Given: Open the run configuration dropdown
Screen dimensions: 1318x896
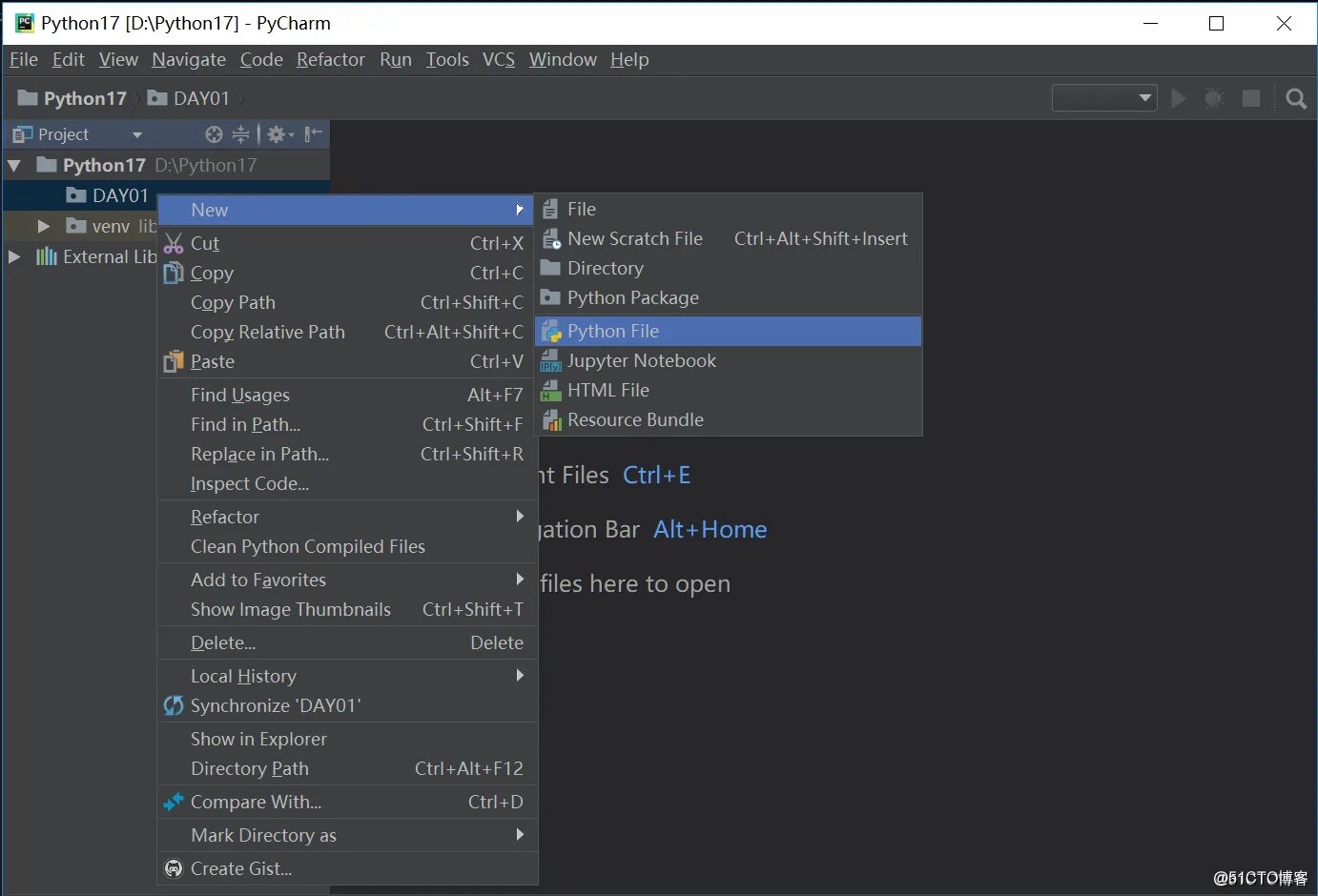Looking at the screenshot, I should pos(1104,98).
